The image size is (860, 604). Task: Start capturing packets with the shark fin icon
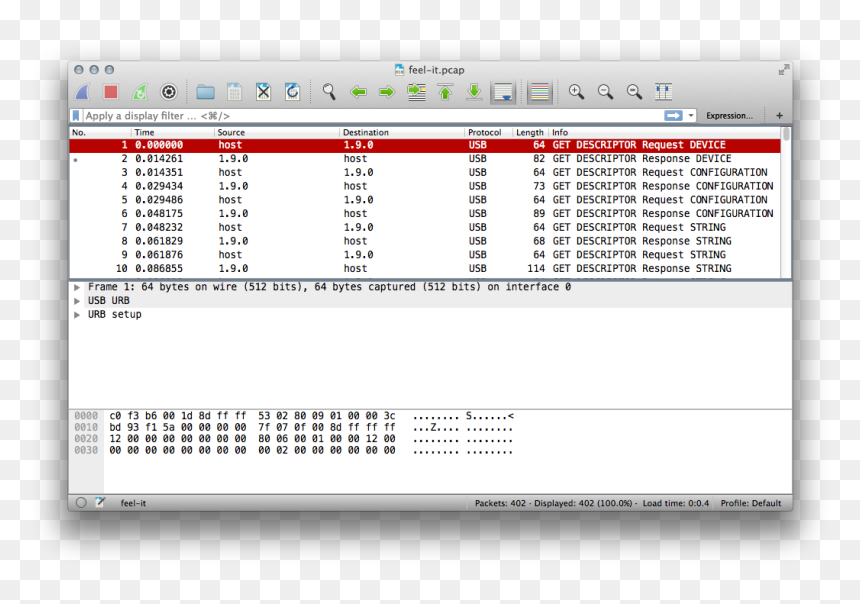click(82, 92)
